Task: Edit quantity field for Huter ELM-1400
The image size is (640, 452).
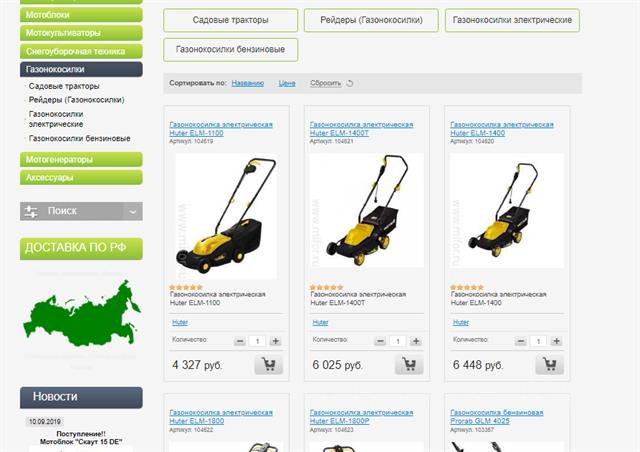Action: click(x=538, y=341)
